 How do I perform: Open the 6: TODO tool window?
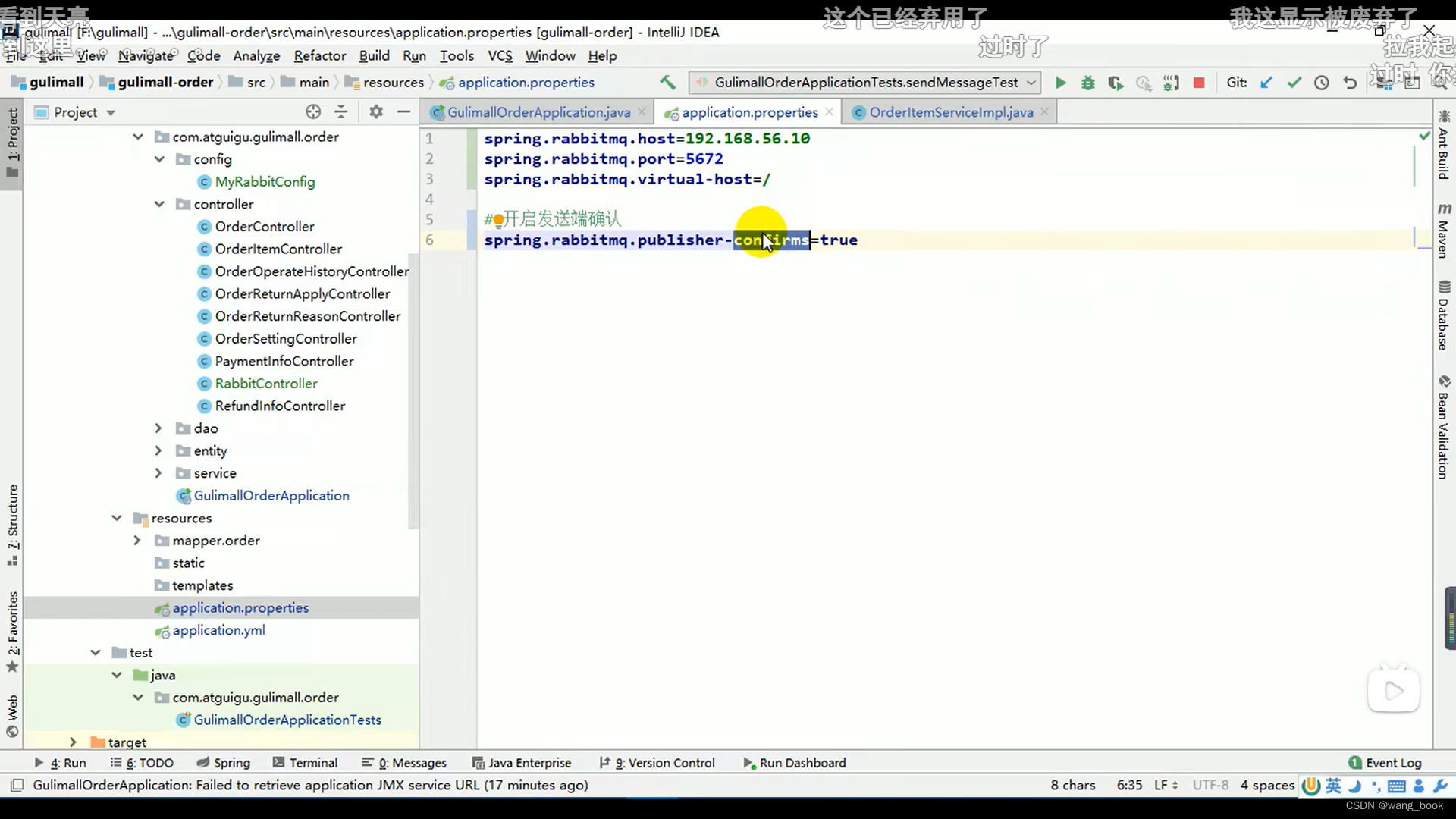tap(142, 763)
